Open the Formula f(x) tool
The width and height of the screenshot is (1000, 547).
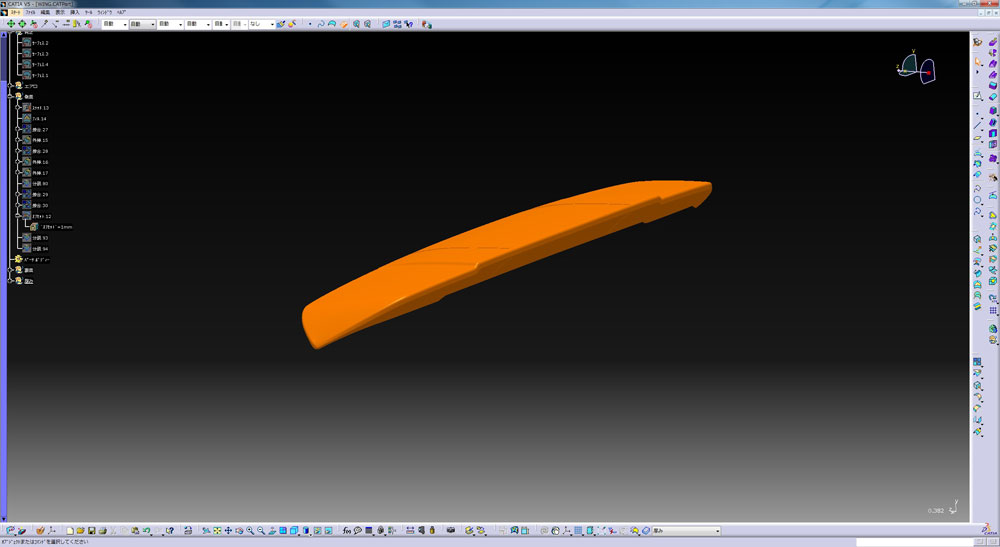346,530
